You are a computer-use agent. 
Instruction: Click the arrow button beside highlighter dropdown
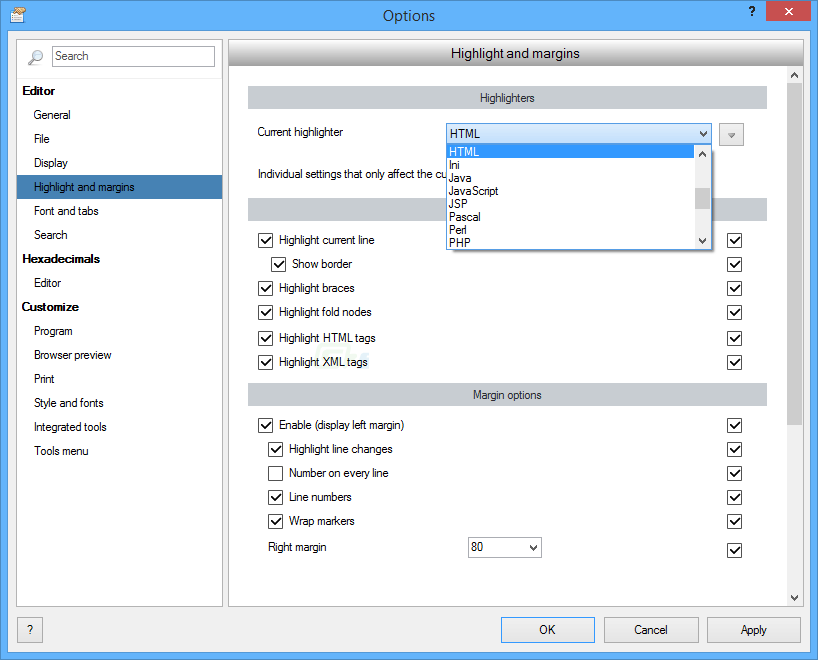(x=731, y=135)
